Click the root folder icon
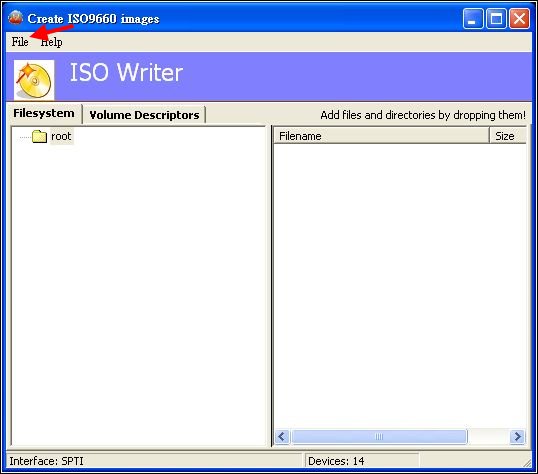Image resolution: width=538 pixels, height=474 pixels. coord(39,137)
